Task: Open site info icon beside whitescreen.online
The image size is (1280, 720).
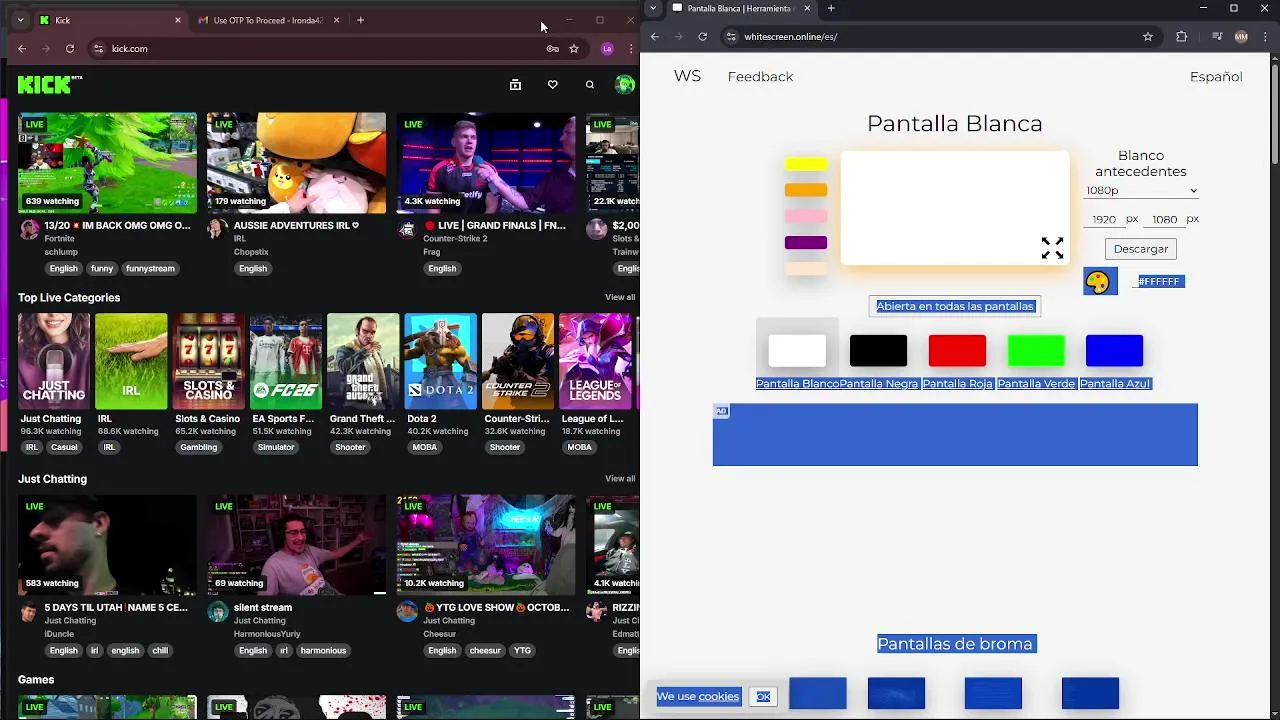Action: (x=731, y=37)
